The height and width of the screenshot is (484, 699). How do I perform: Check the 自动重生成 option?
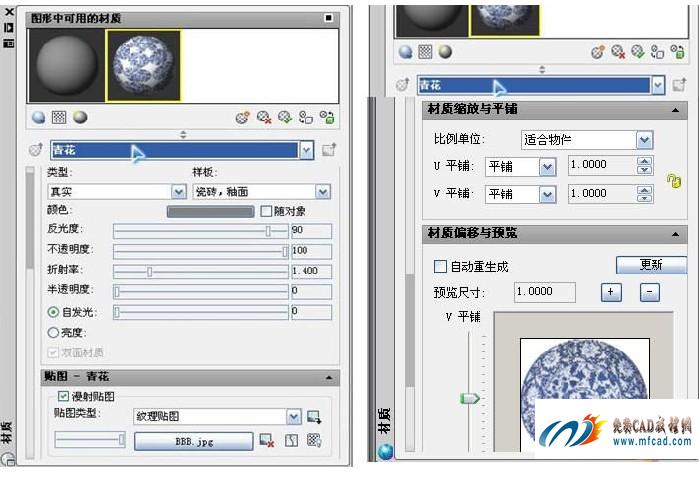point(440,267)
